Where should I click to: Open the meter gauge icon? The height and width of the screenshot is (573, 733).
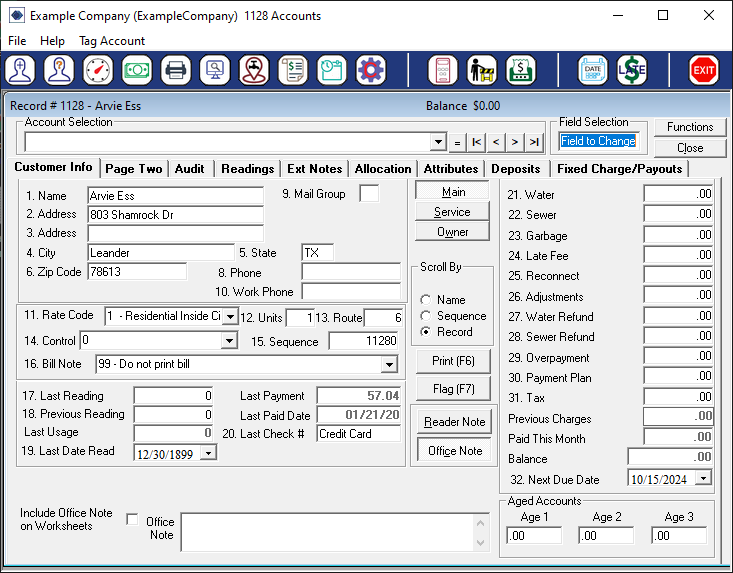[x=98, y=71]
